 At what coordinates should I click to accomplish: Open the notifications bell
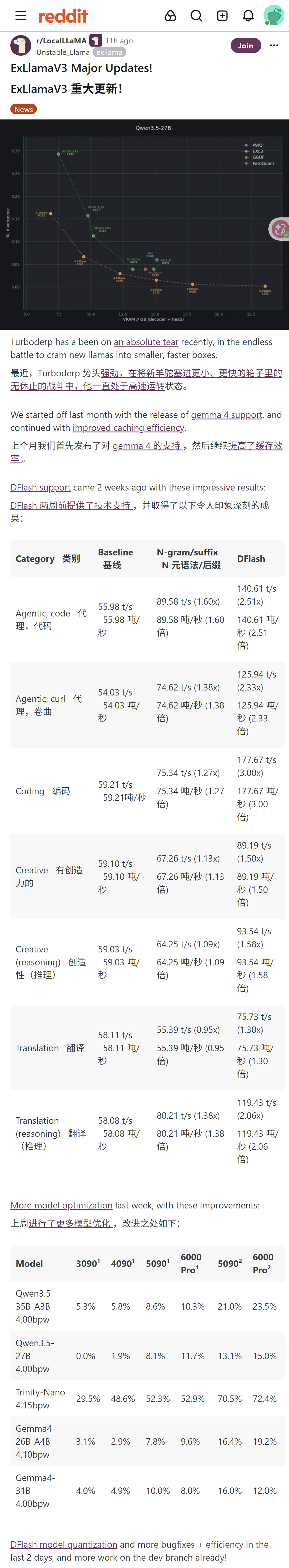coord(248,16)
